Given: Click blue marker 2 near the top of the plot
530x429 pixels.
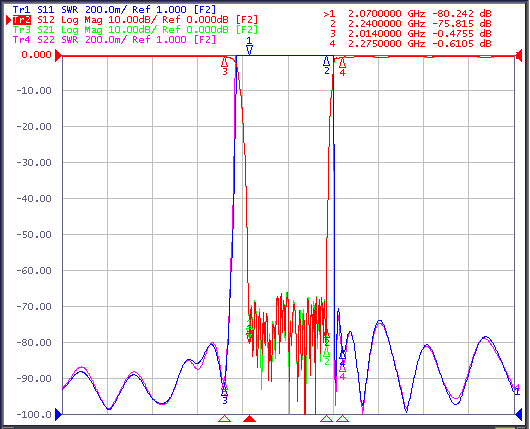Looking at the screenshot, I should point(327,66).
